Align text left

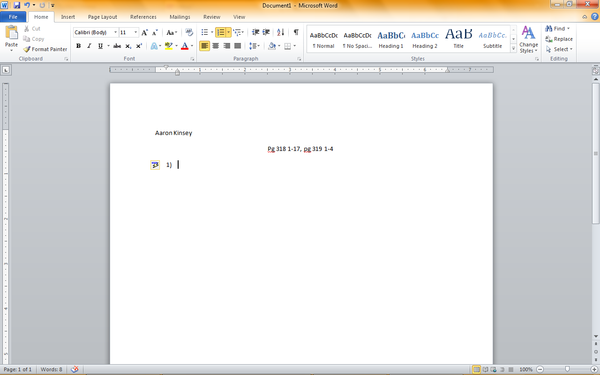(205, 46)
